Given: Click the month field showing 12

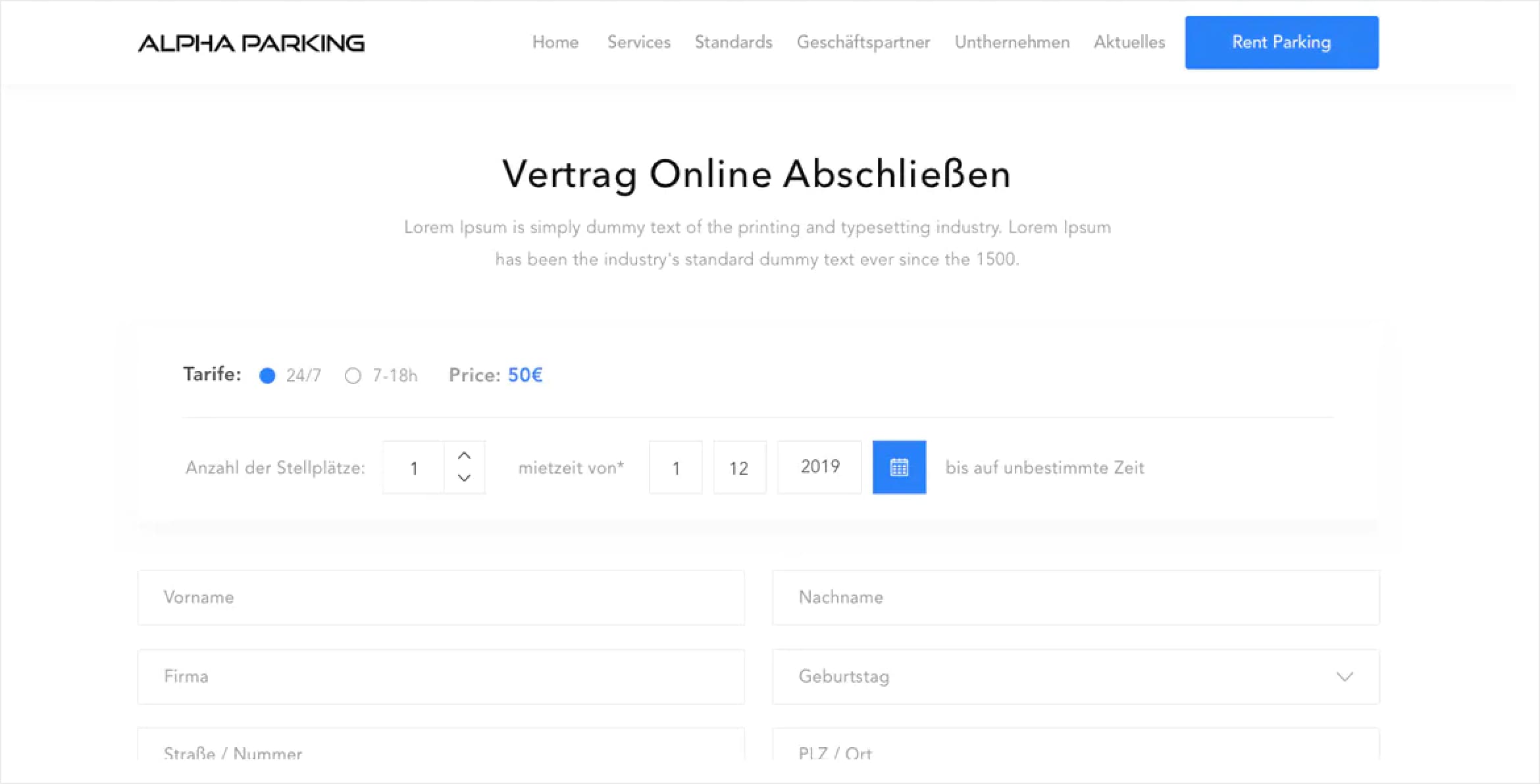Looking at the screenshot, I should pyautogui.click(x=740, y=467).
